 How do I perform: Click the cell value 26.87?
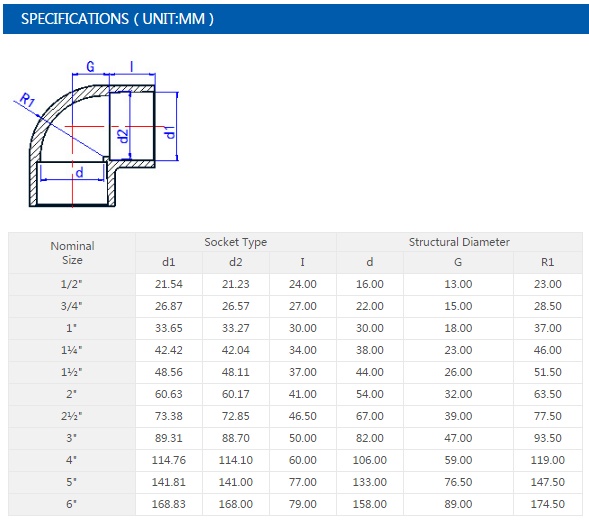(x=169, y=306)
